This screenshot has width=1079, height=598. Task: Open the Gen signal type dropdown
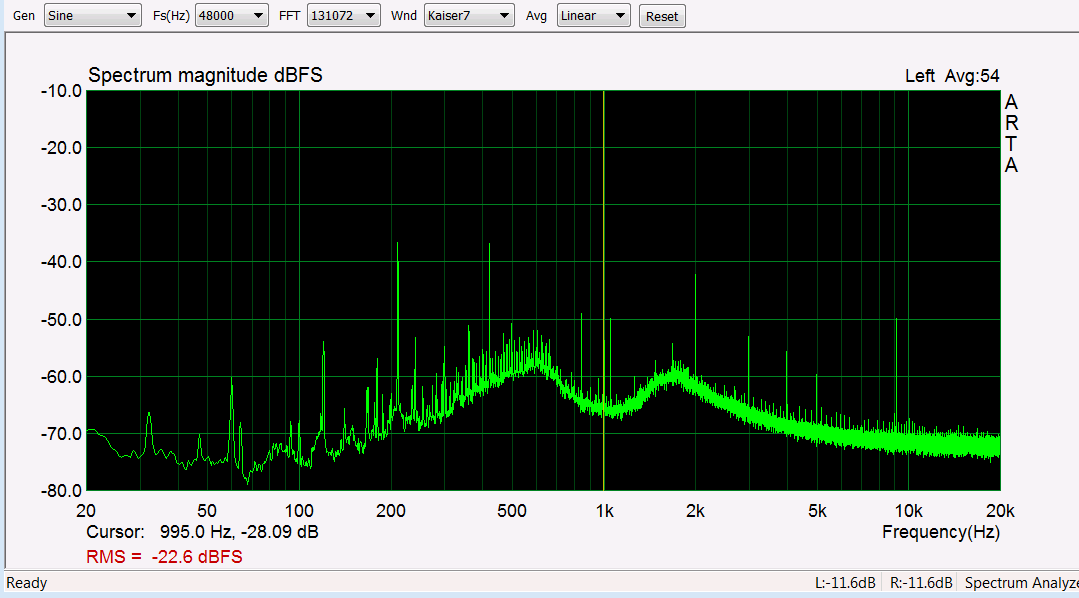(92, 16)
